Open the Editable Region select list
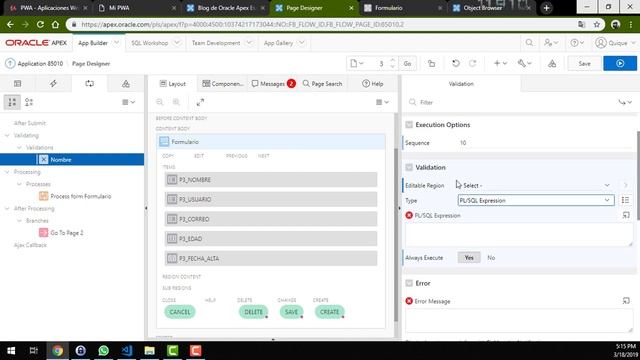640x360 pixels. [536, 185]
